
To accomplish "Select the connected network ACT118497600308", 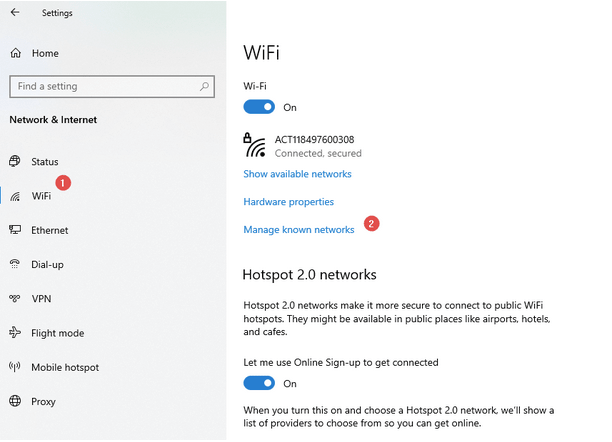I will click(x=314, y=139).
